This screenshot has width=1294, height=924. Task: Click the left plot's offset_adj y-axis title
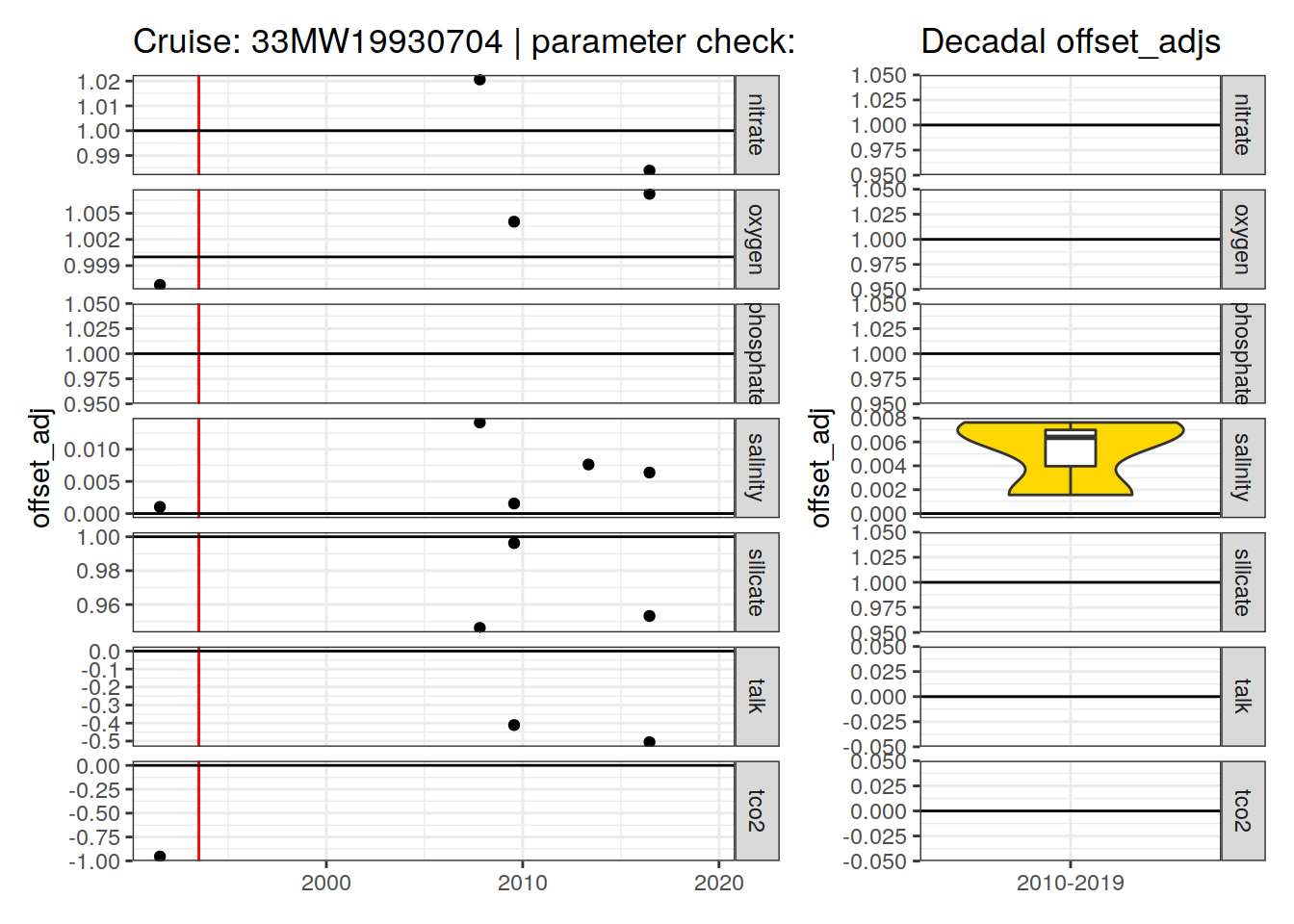click(40, 468)
